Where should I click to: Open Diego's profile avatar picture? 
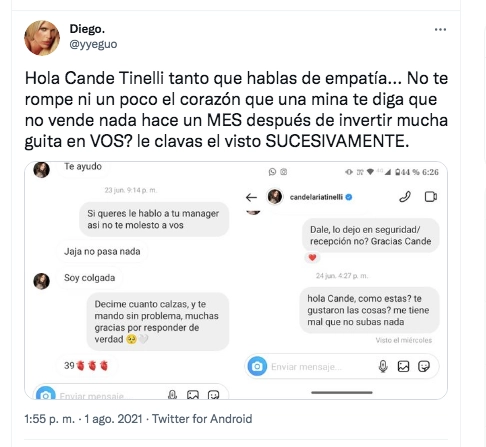[x=42, y=38]
